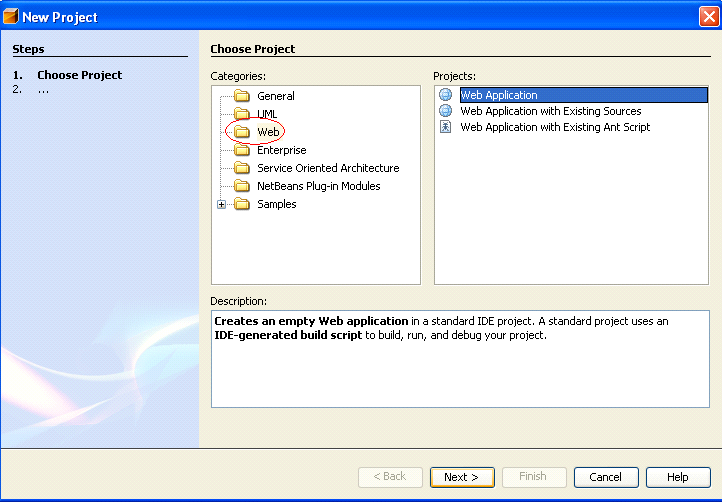Click the globe icon beside Web Application

445,95
